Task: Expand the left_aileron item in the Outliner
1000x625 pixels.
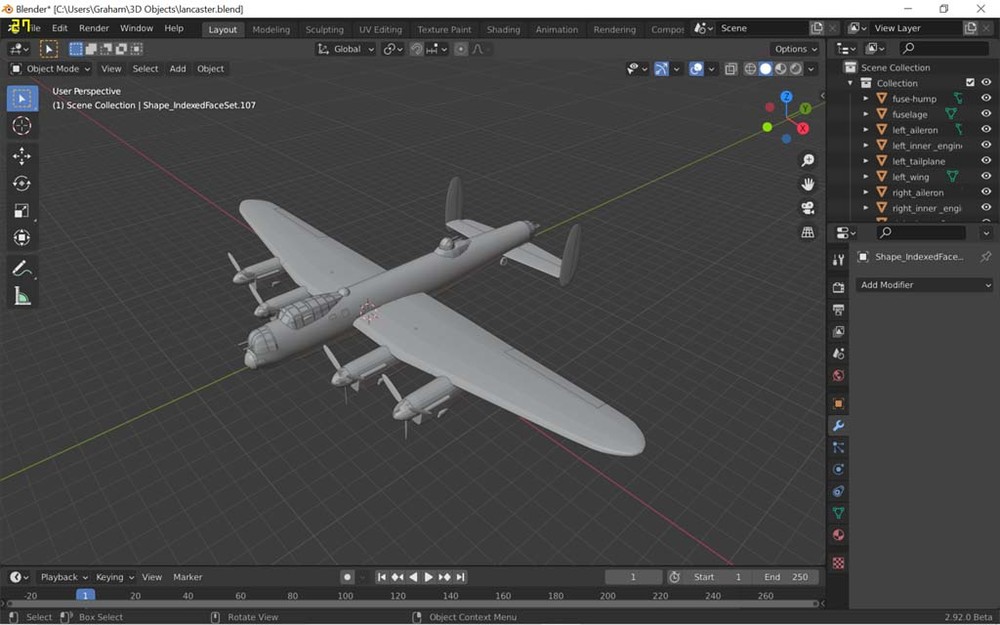Action: click(x=866, y=129)
